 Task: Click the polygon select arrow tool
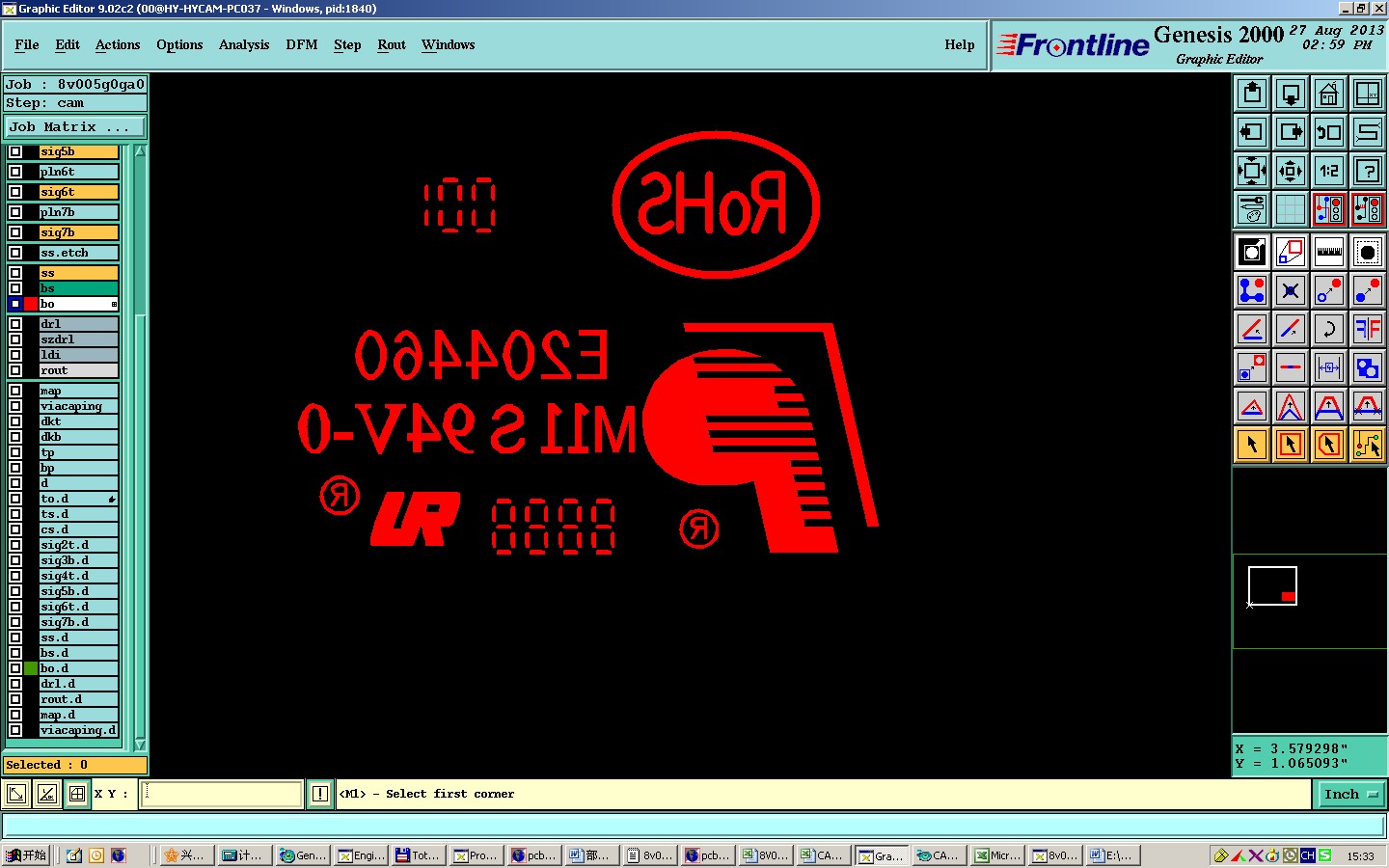[x=1329, y=445]
